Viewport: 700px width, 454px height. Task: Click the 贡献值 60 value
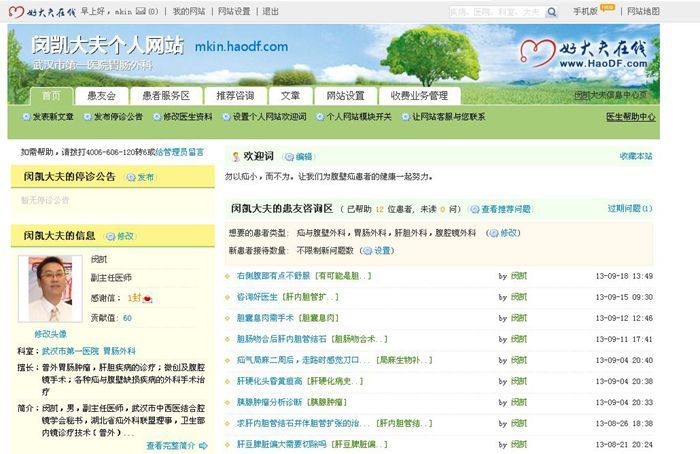click(127, 318)
